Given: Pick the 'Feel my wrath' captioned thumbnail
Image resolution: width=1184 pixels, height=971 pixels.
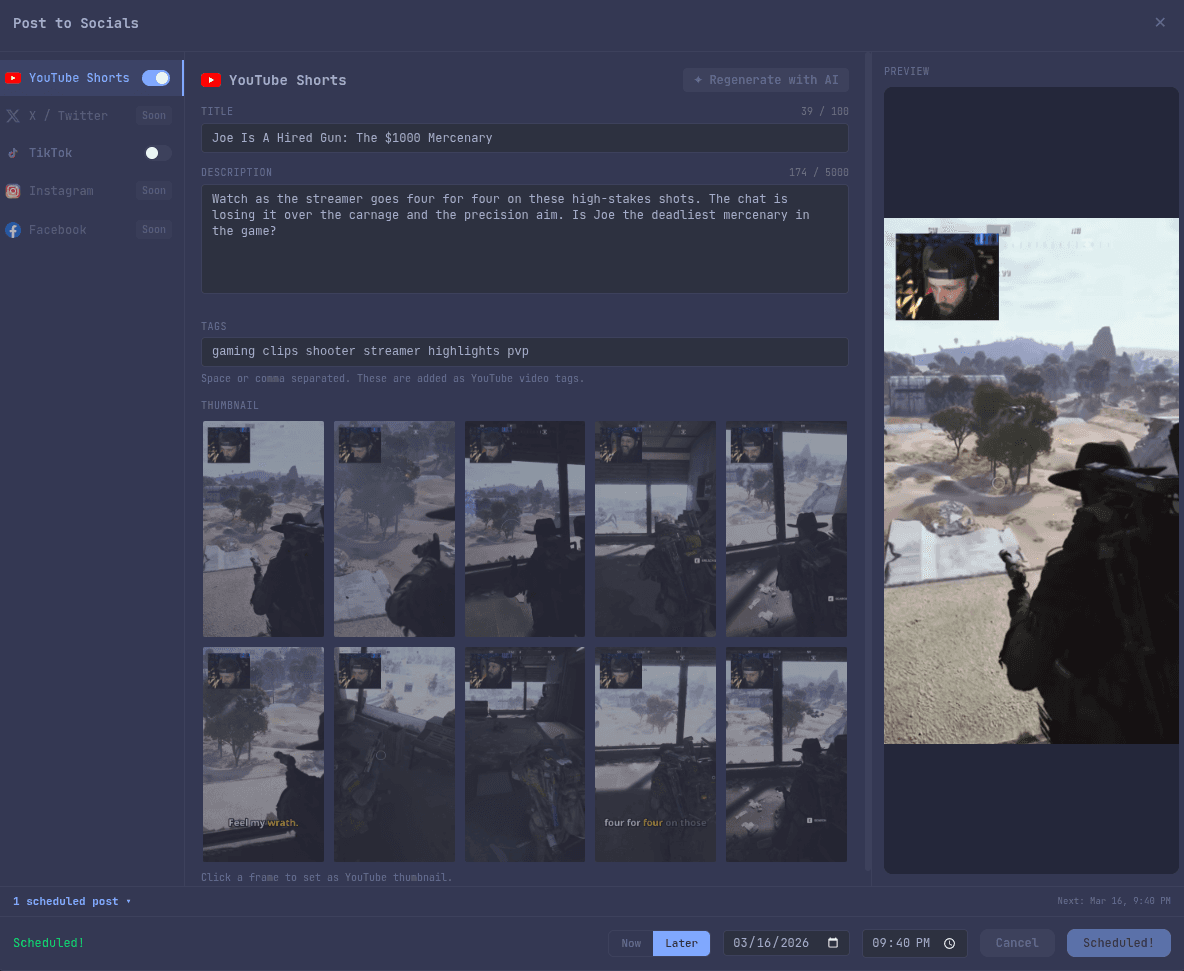Looking at the screenshot, I should tap(263, 754).
